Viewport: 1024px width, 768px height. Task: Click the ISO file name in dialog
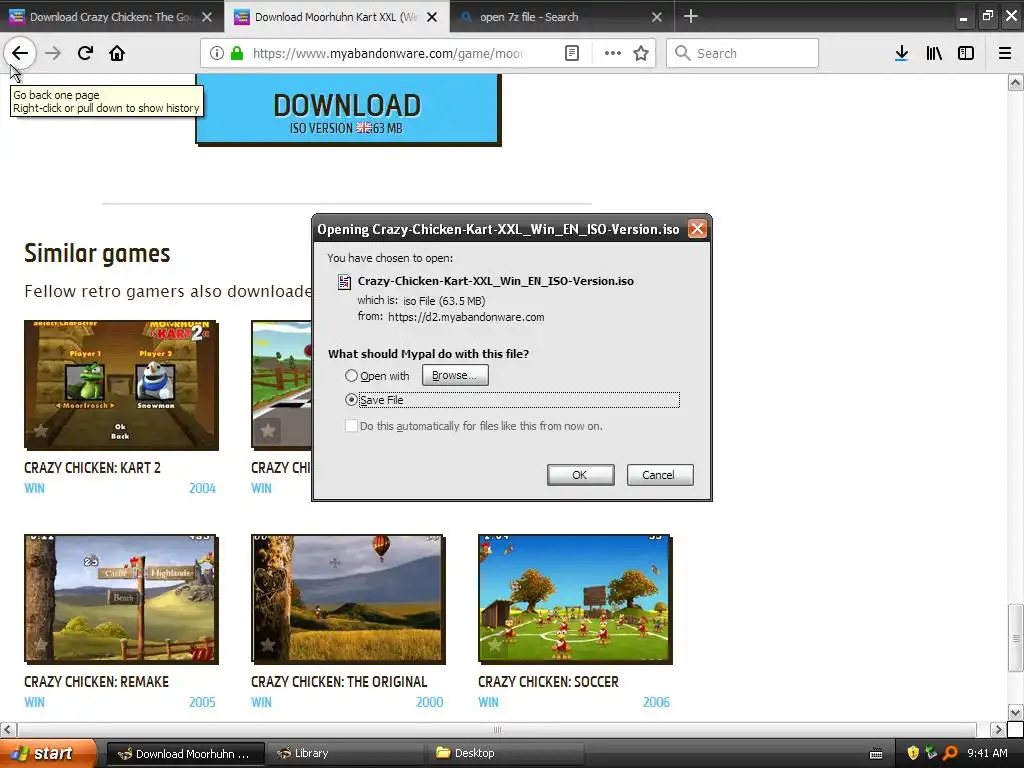[496, 281]
